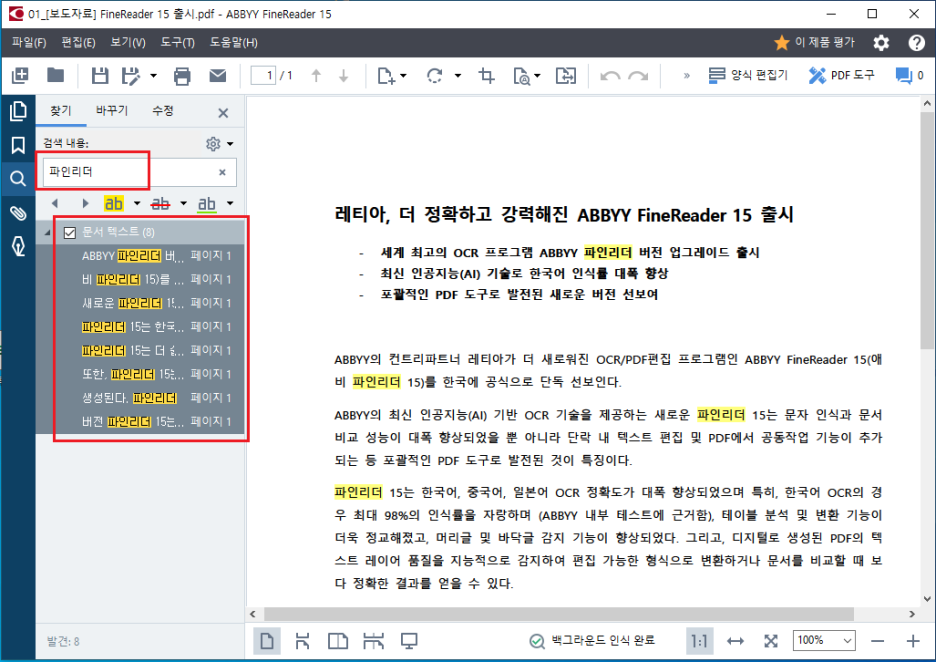Open rotate pages dropdown arrow
The height and width of the screenshot is (662, 936).
pyautogui.click(x=458, y=76)
